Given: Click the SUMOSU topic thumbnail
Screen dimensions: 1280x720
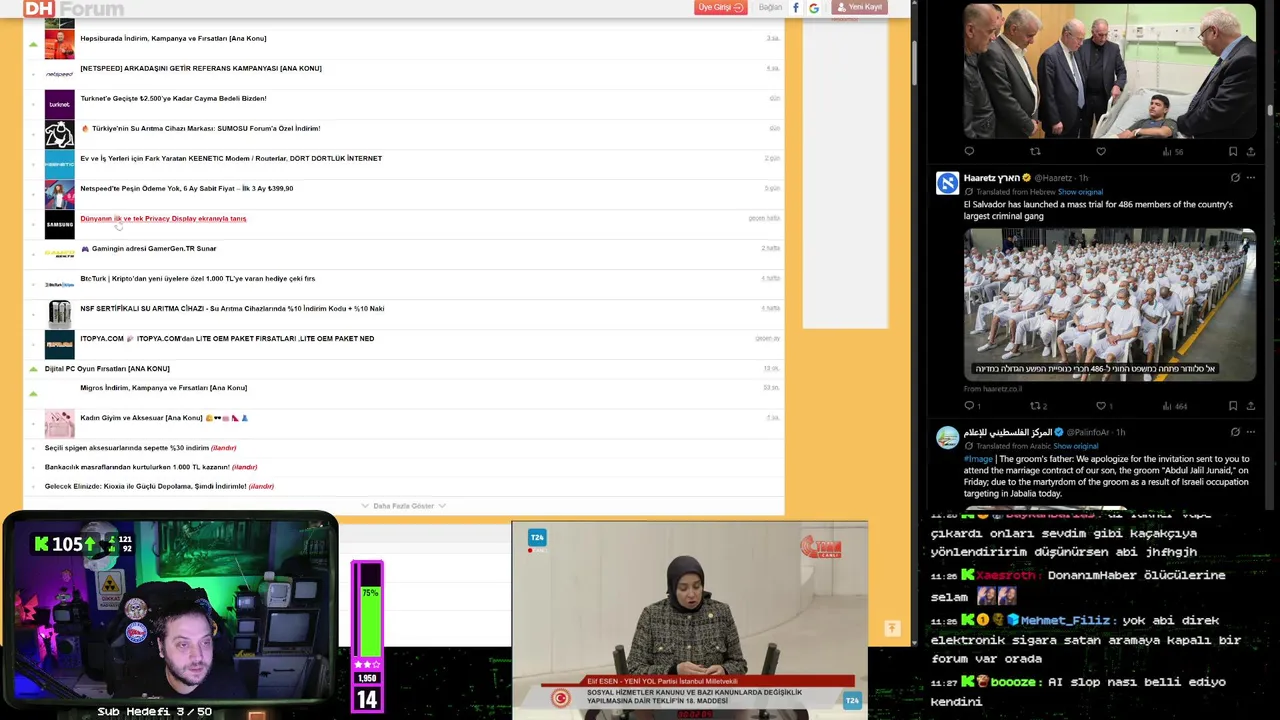Looking at the screenshot, I should (x=59, y=134).
